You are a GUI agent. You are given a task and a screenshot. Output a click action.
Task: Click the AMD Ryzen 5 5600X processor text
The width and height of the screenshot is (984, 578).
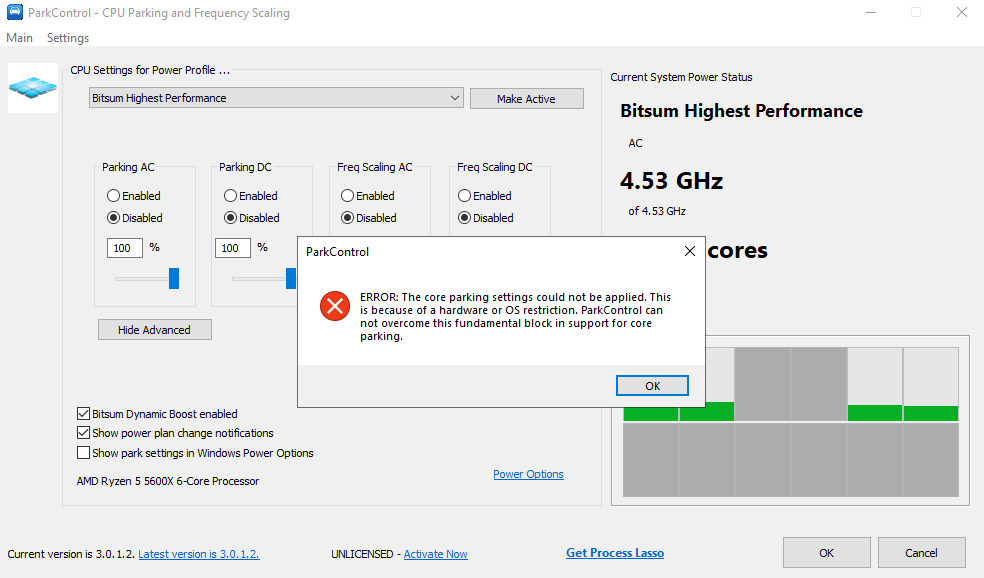click(168, 481)
